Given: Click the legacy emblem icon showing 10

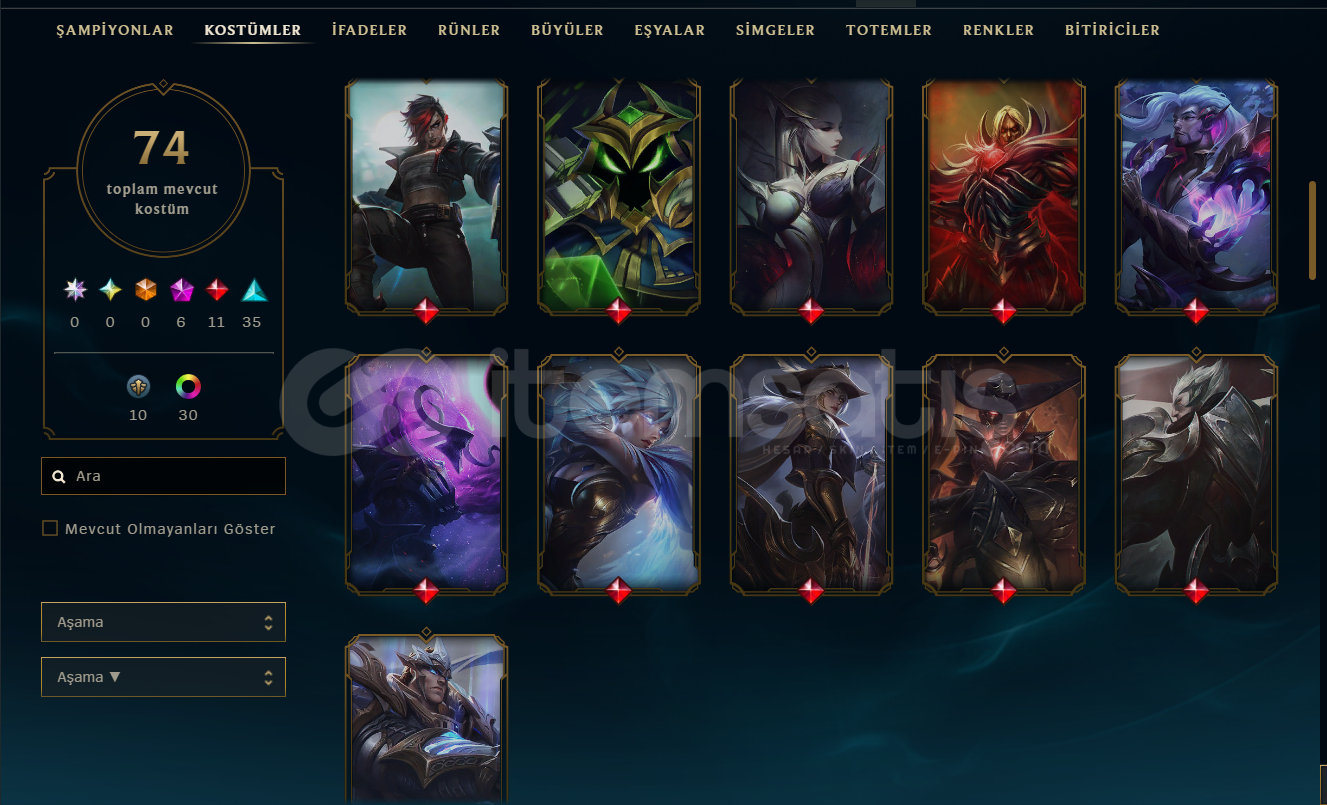Looking at the screenshot, I should tap(138, 386).
